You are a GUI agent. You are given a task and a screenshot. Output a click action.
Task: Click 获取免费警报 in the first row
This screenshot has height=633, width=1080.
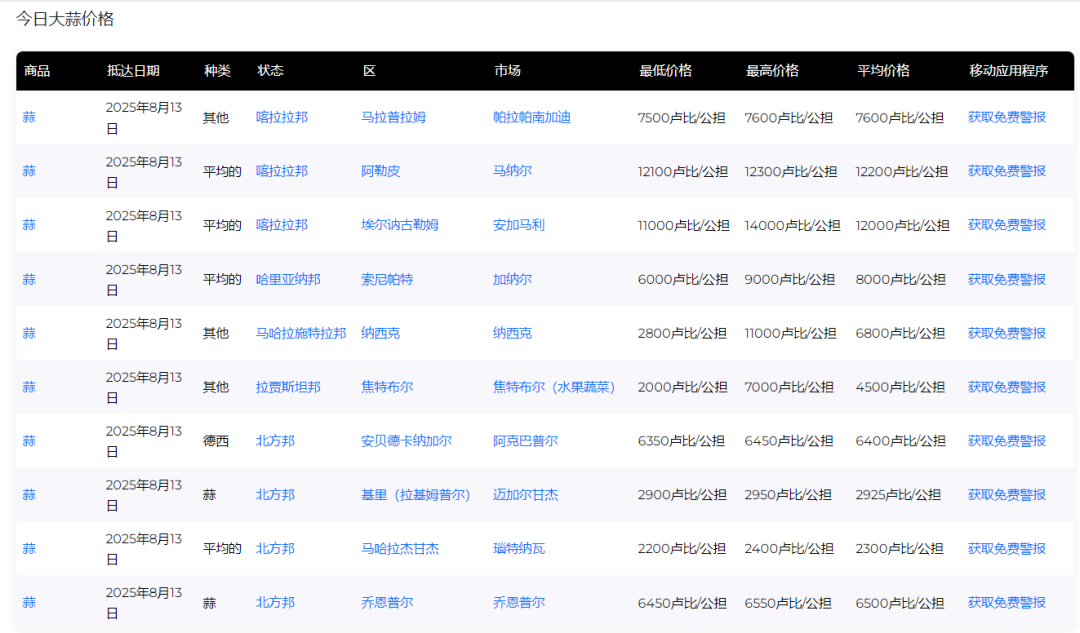[x=1005, y=117]
